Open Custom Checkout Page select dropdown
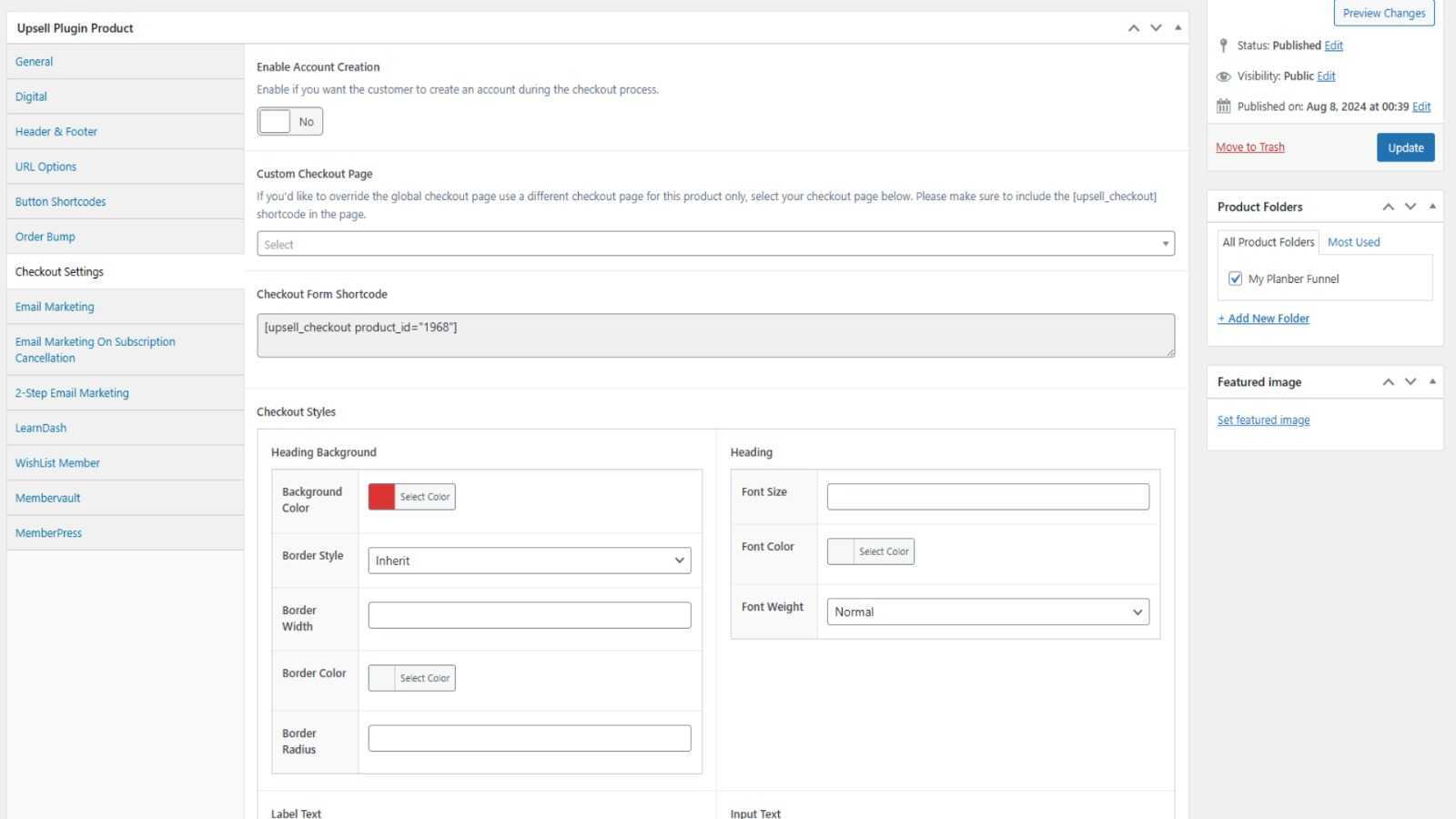 pyautogui.click(x=715, y=244)
